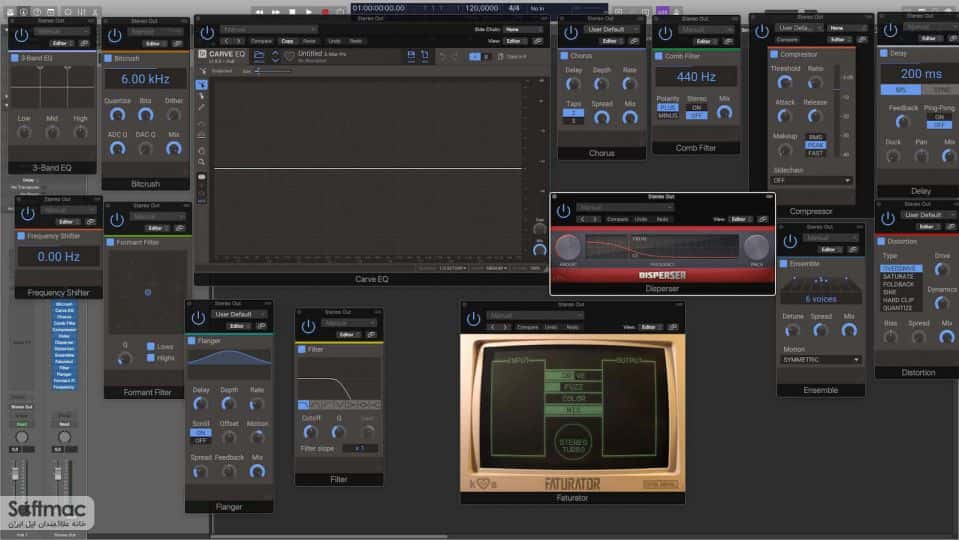Open Distortion User Default preset dropdown

pyautogui.click(x=928, y=215)
